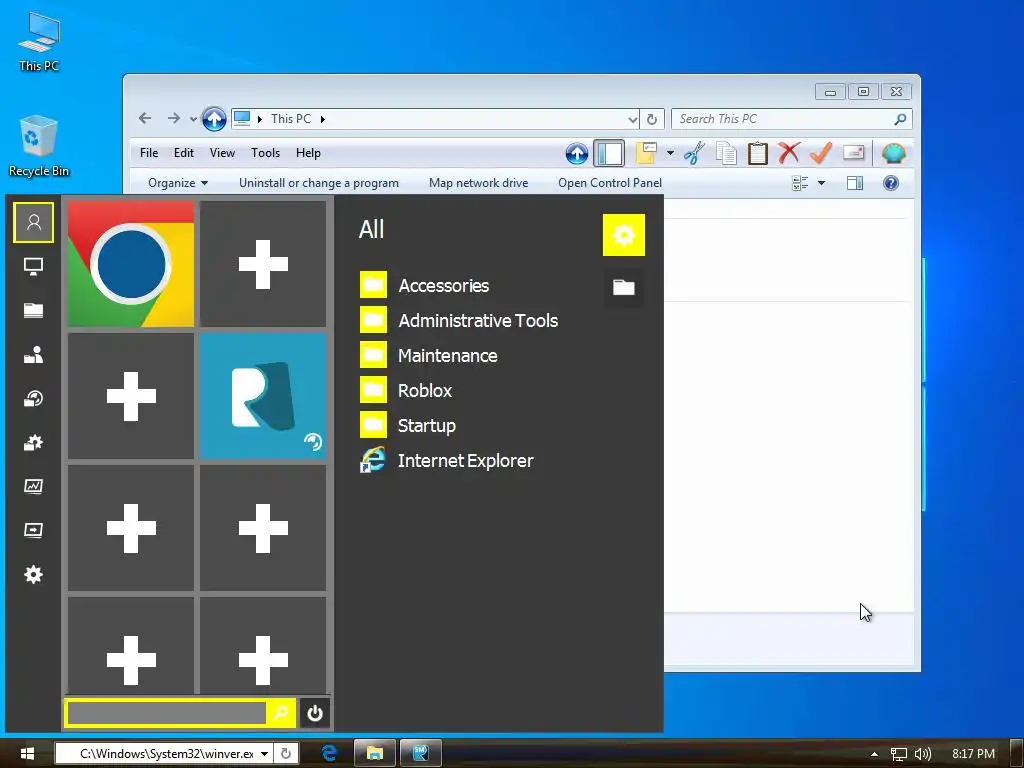Click the folder view button below yellow gear
The image size is (1024, 768).
click(x=624, y=287)
